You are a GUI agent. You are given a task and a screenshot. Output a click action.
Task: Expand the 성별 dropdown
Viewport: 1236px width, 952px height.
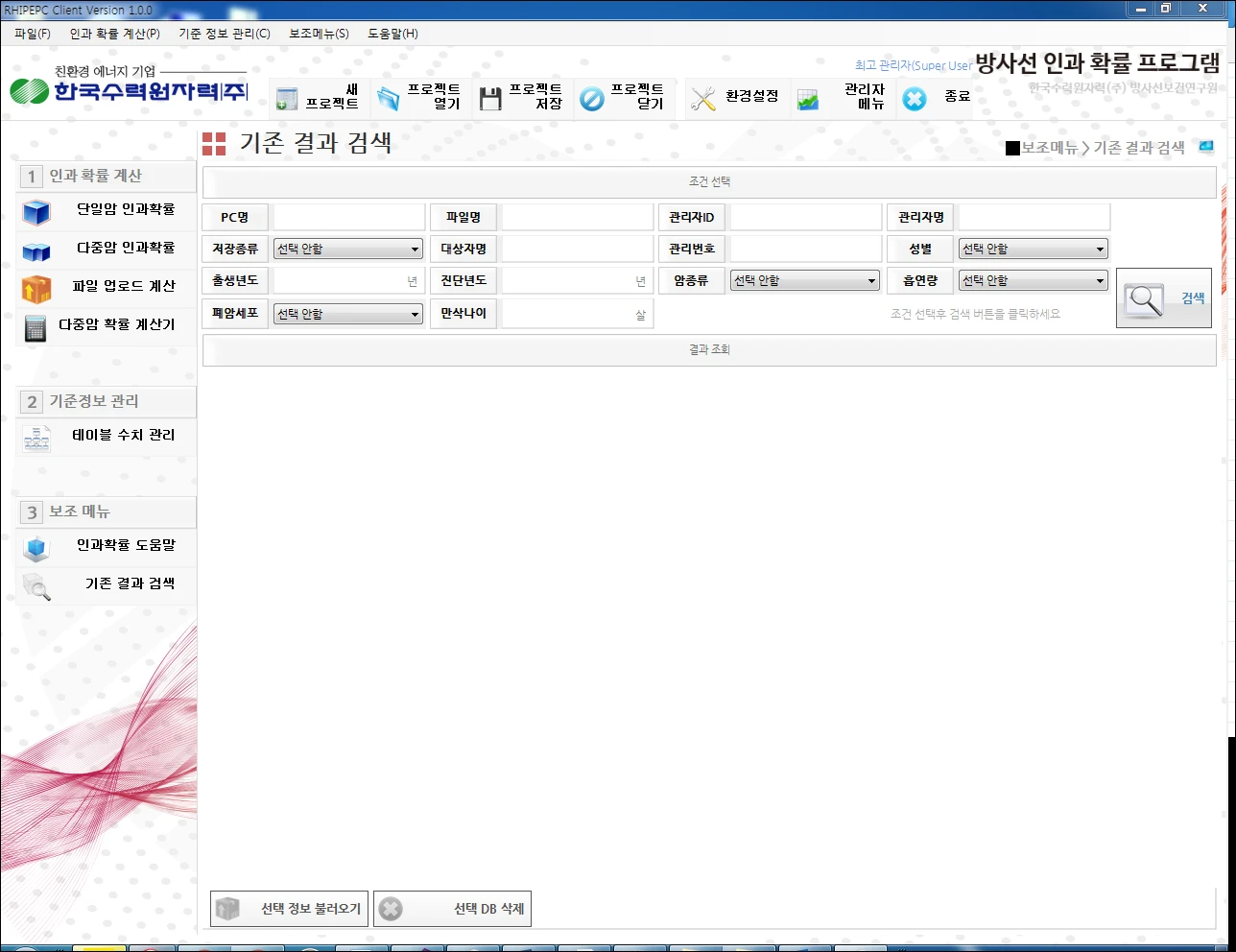(1034, 250)
